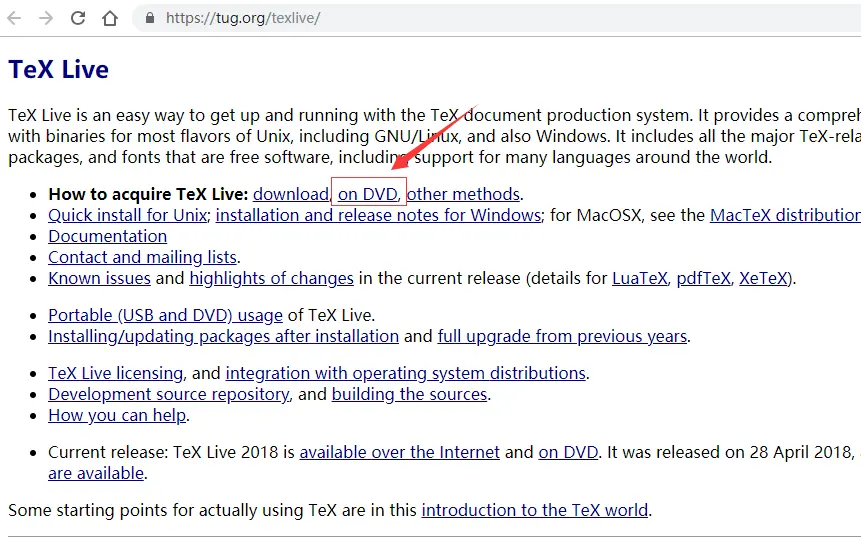This screenshot has height=537, width=861.
Task: Click the padlock site security icon
Action: pos(150,18)
